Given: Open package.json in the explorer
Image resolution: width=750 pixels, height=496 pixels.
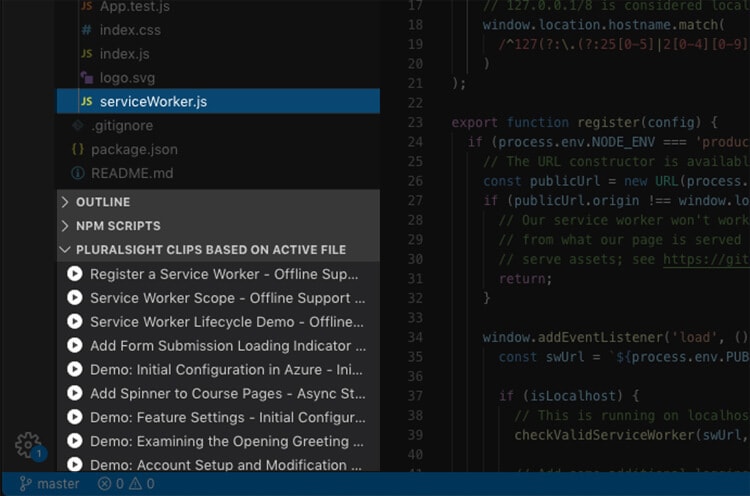Looking at the screenshot, I should pos(218,149).
